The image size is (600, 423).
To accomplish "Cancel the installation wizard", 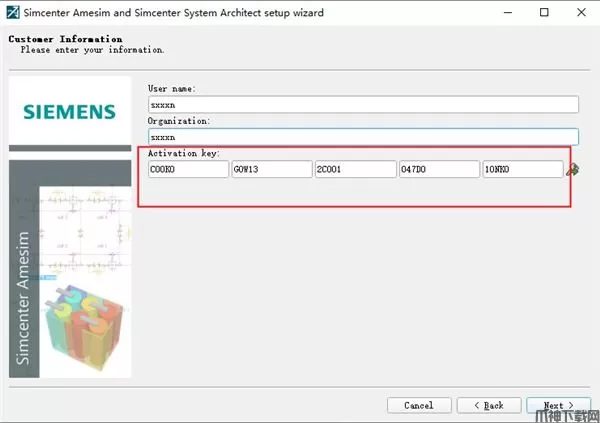I will click(419, 405).
